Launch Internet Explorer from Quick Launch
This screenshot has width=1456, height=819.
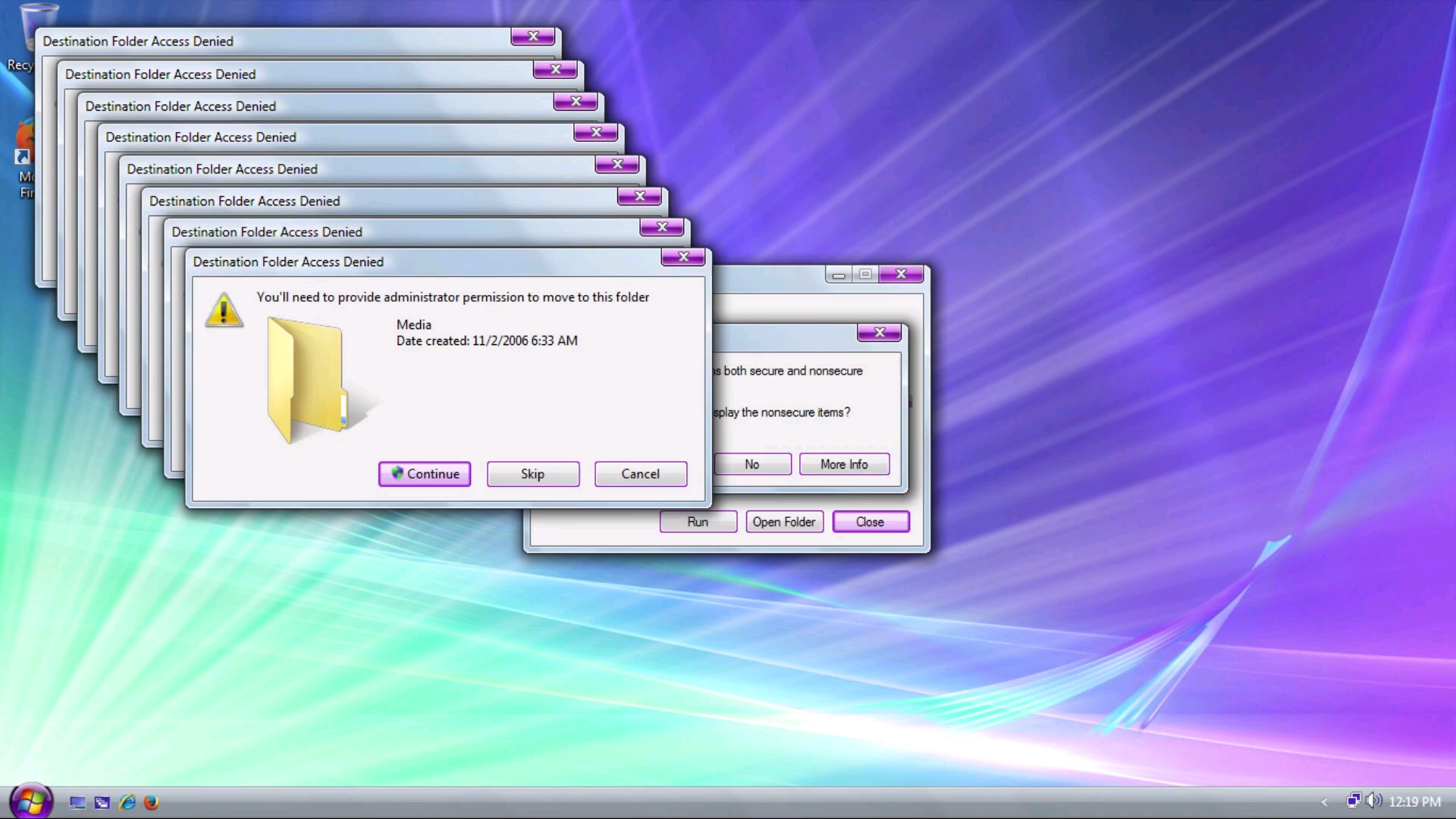click(x=127, y=802)
